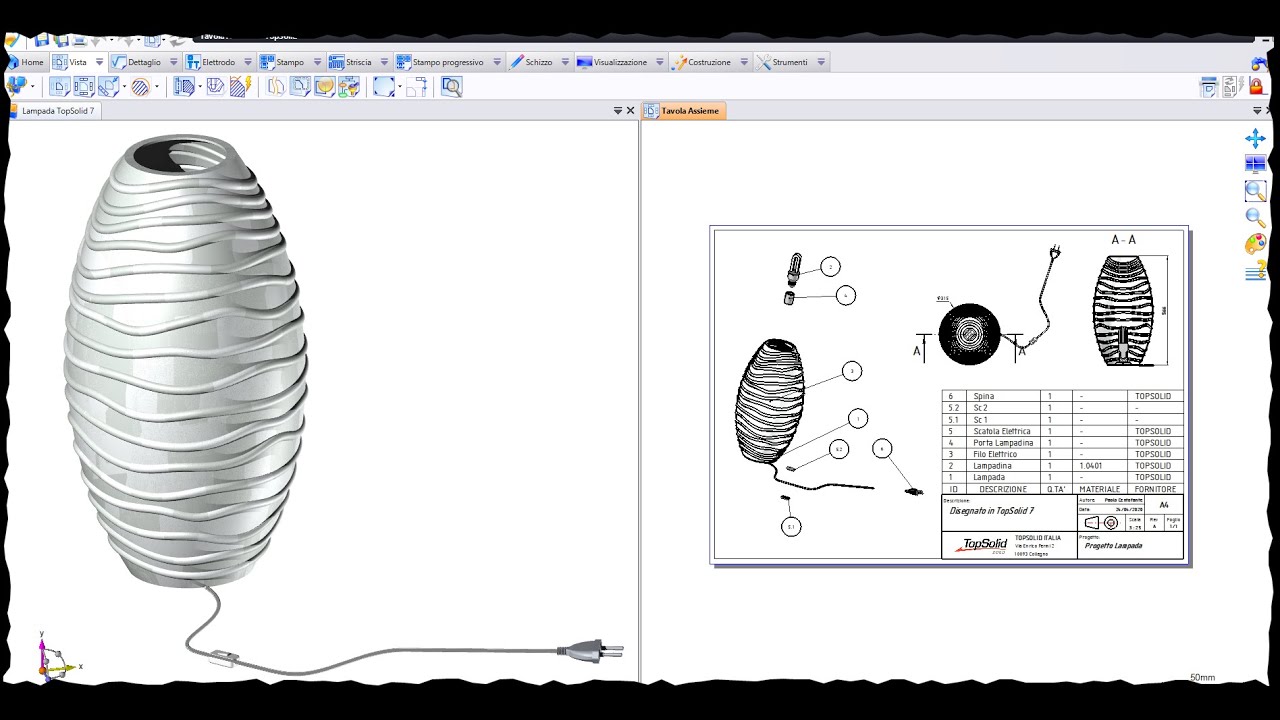Expand the Schizzo tab dropdown arrow
This screenshot has height=720, width=1280.
[565, 62]
